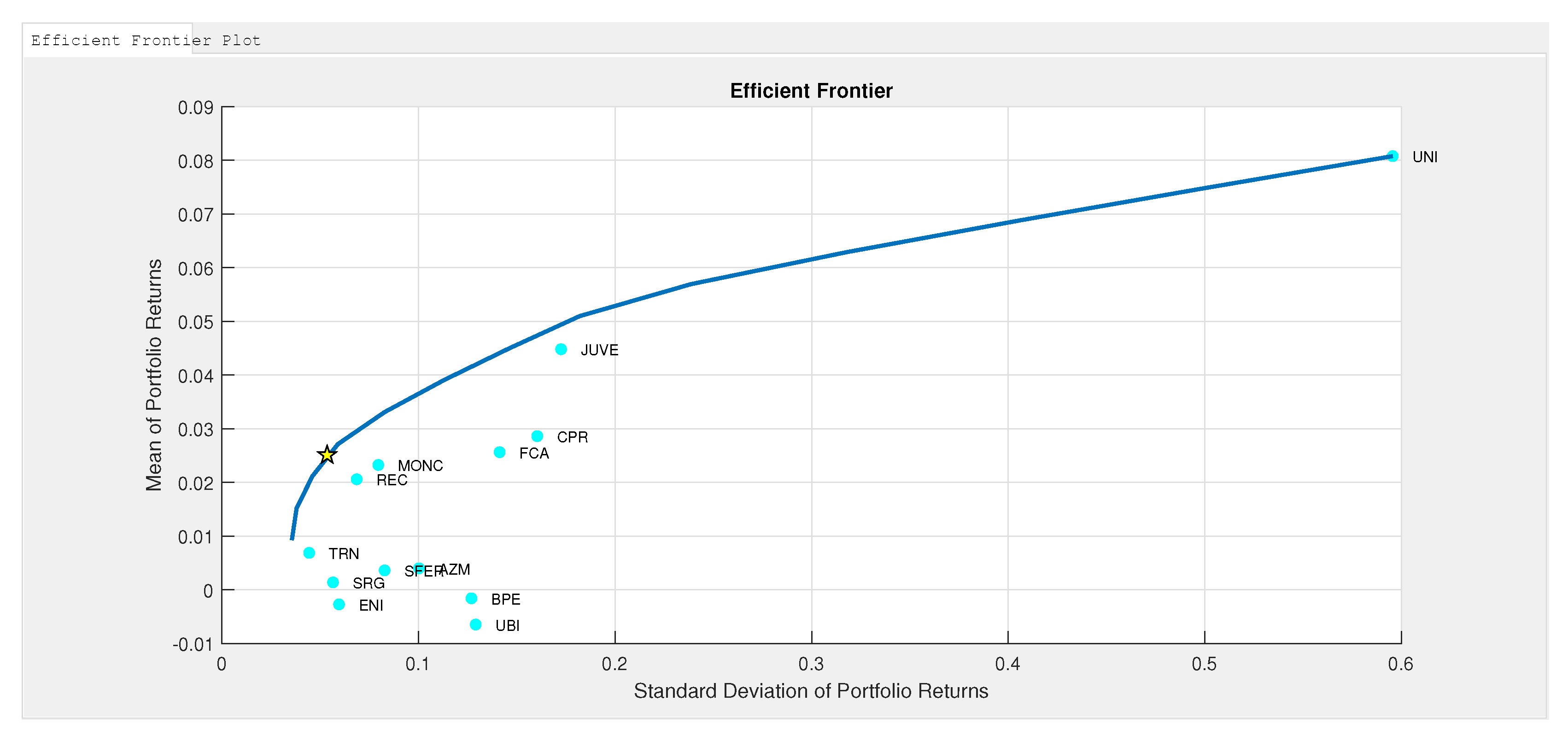
Task: Click the UBI data point
Action: 475,624
